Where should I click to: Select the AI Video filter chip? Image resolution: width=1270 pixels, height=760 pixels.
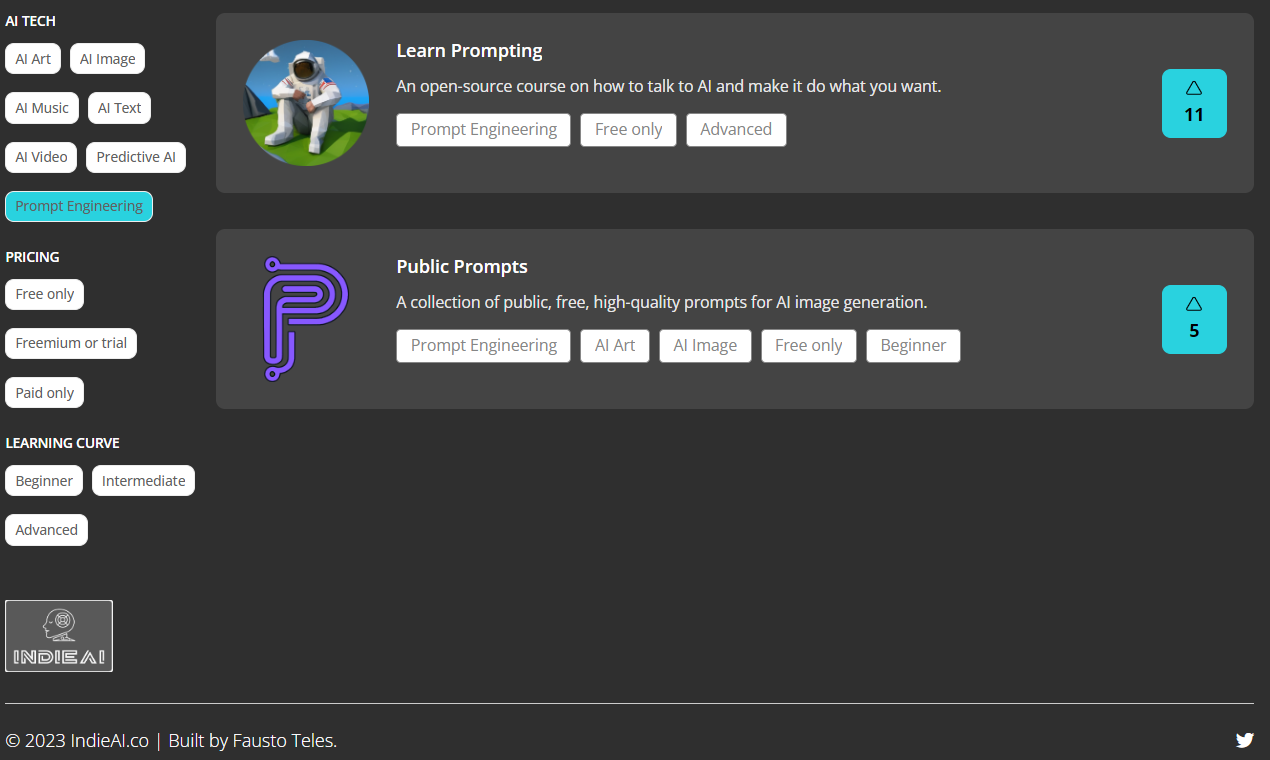(x=41, y=157)
